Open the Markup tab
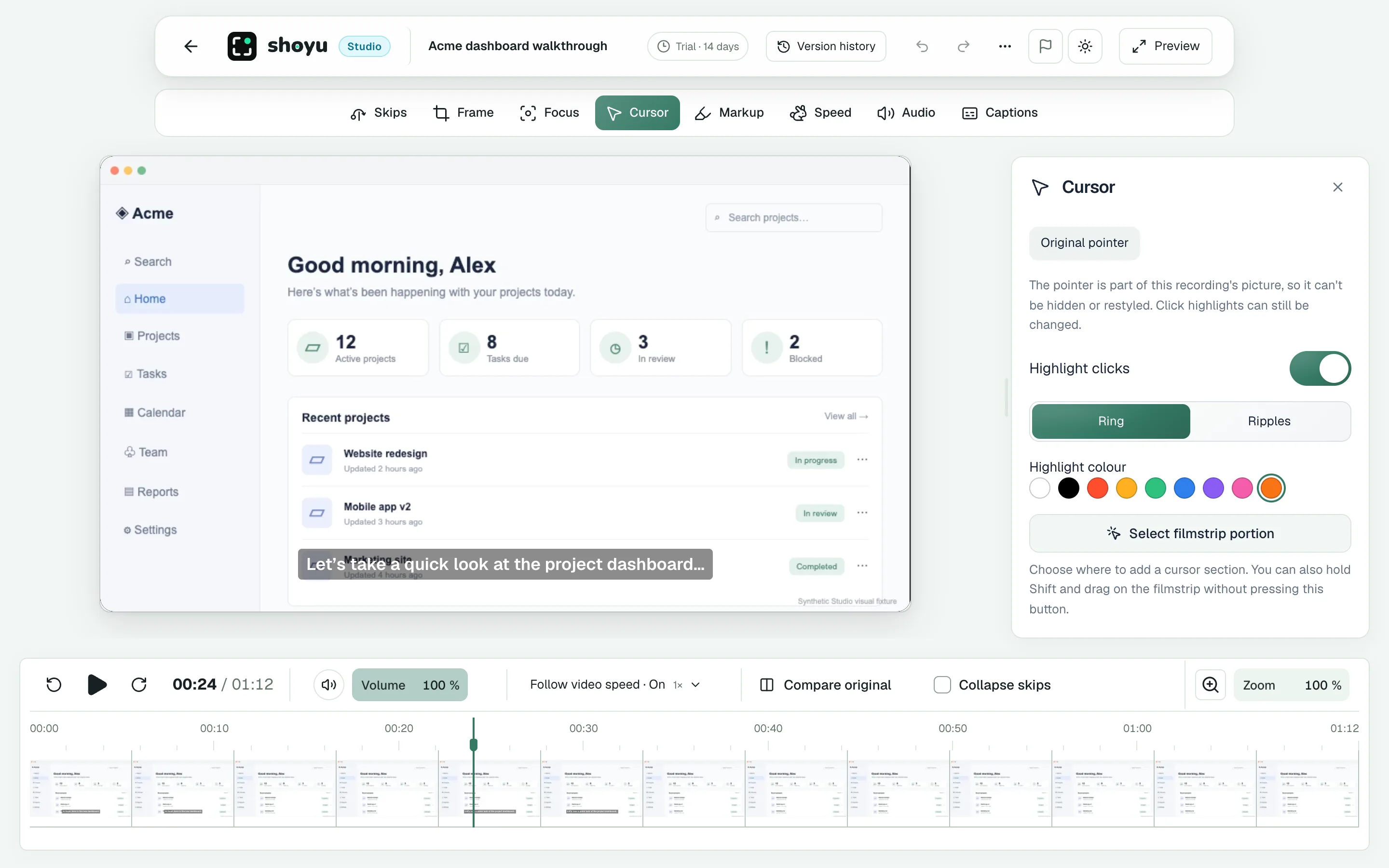 729,112
